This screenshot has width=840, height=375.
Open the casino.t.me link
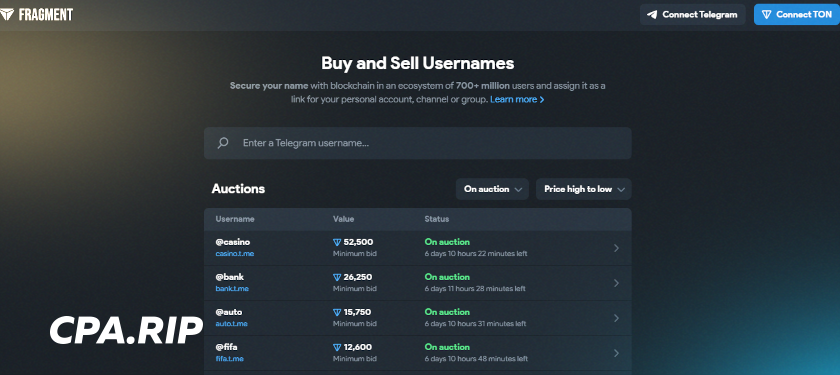point(235,253)
